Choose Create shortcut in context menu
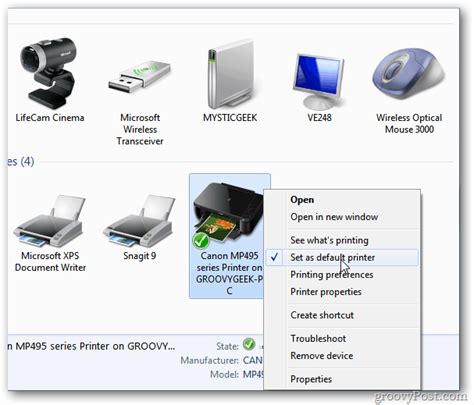Viewport: 474px width, 405px height. tap(322, 315)
